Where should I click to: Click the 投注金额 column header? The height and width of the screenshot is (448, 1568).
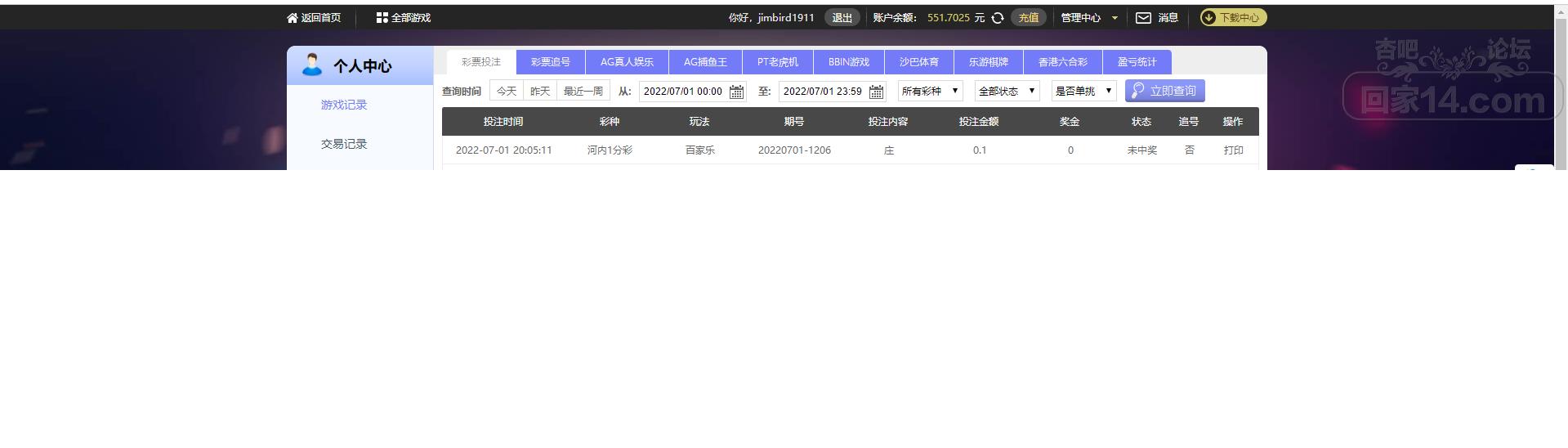click(x=979, y=121)
